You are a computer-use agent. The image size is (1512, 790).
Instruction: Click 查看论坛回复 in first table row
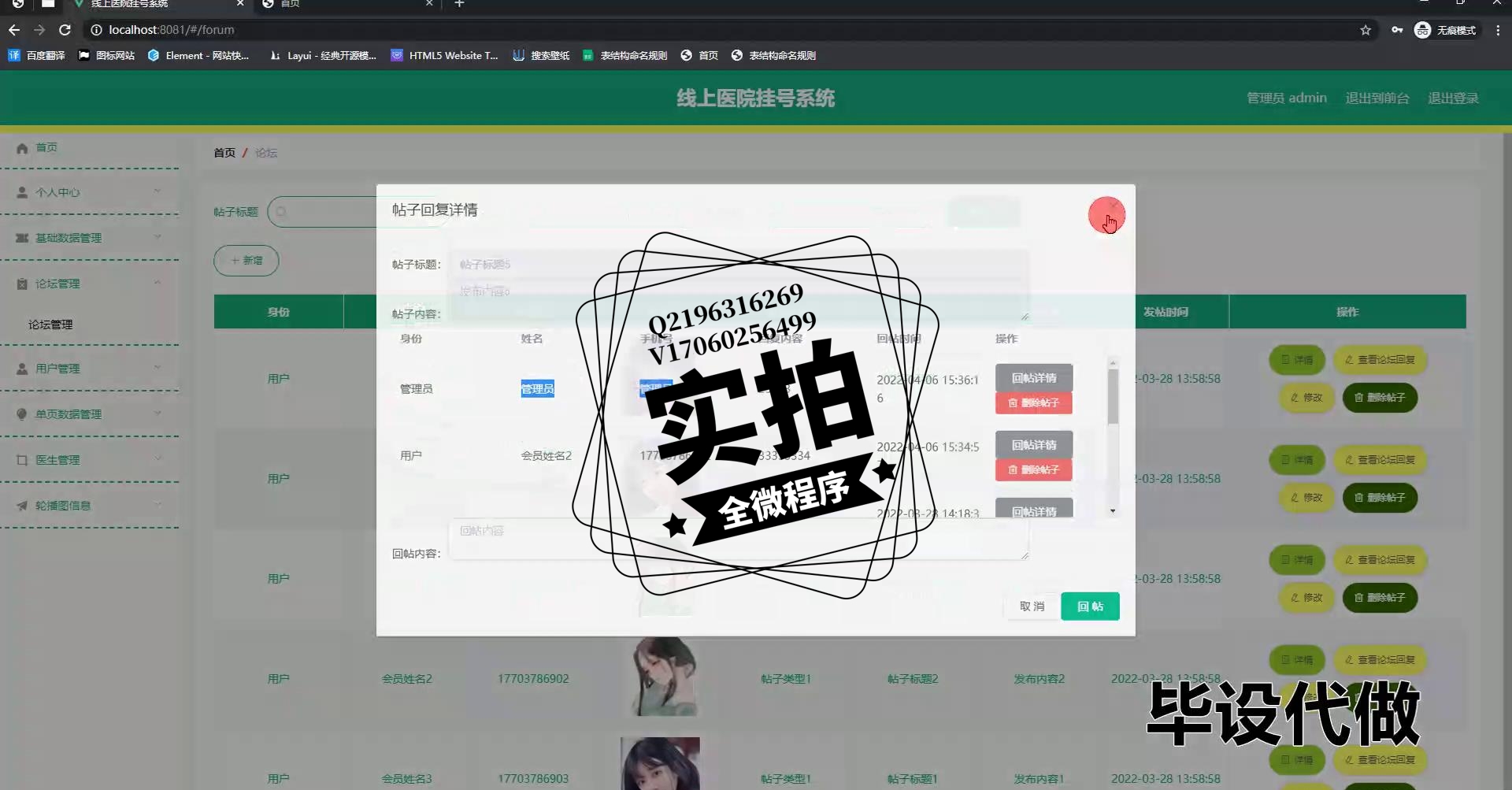pos(1380,360)
